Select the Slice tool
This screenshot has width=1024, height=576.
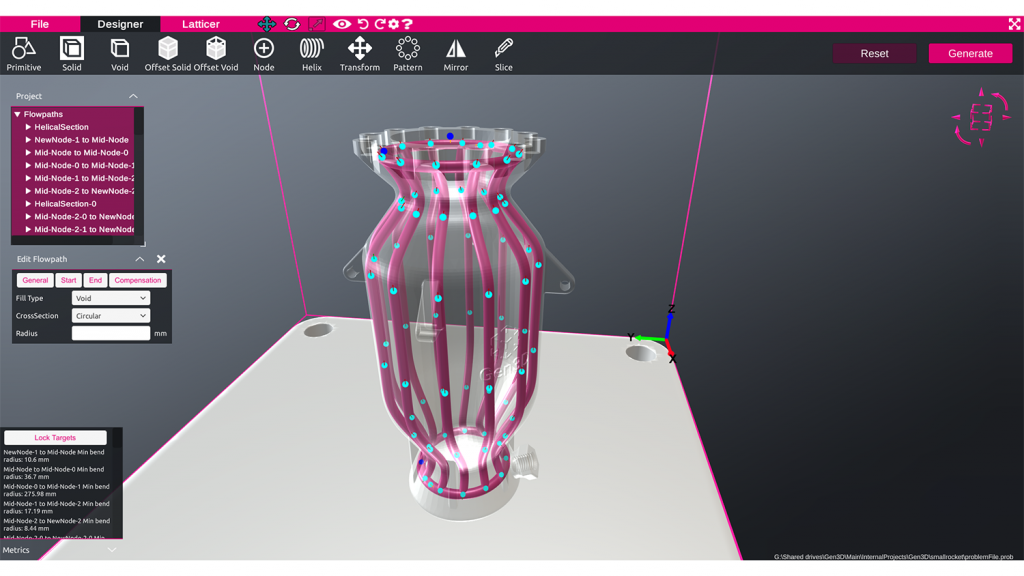503,50
